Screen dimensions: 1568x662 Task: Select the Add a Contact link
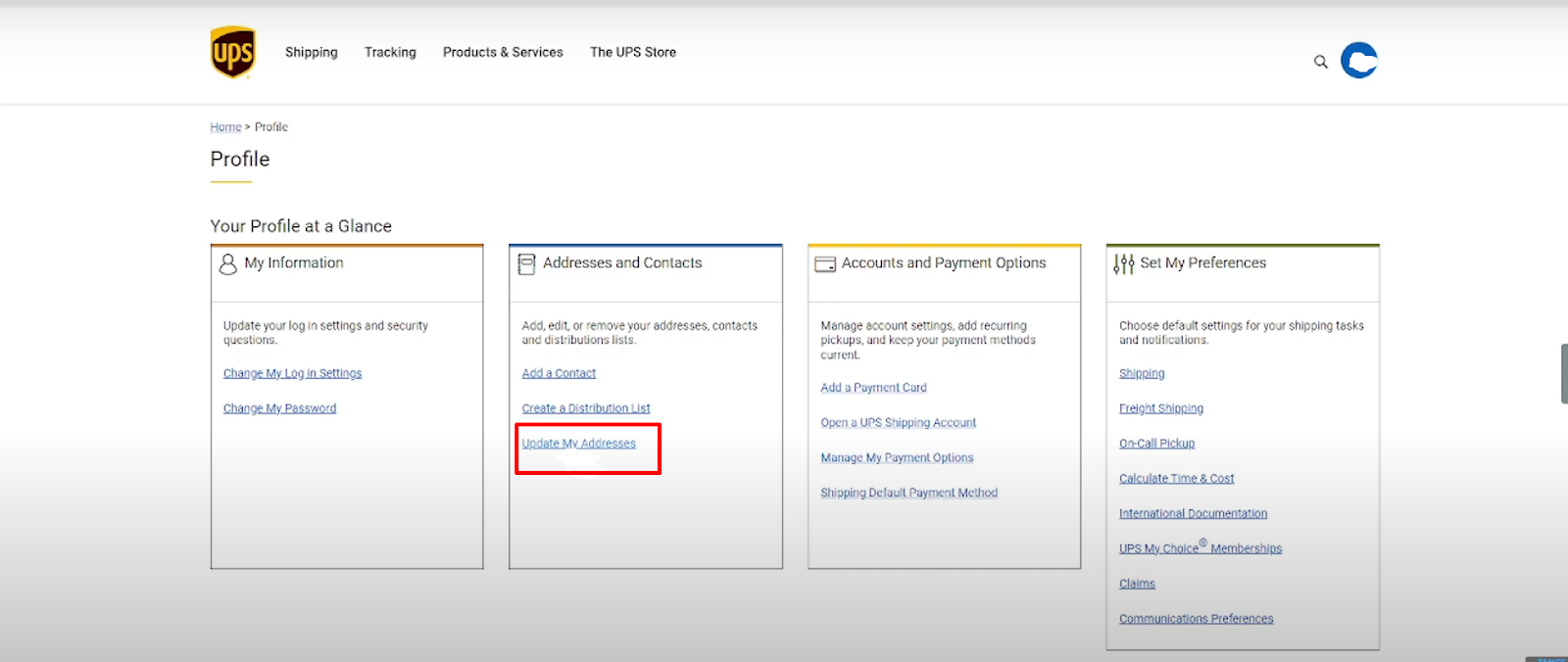pyautogui.click(x=559, y=373)
